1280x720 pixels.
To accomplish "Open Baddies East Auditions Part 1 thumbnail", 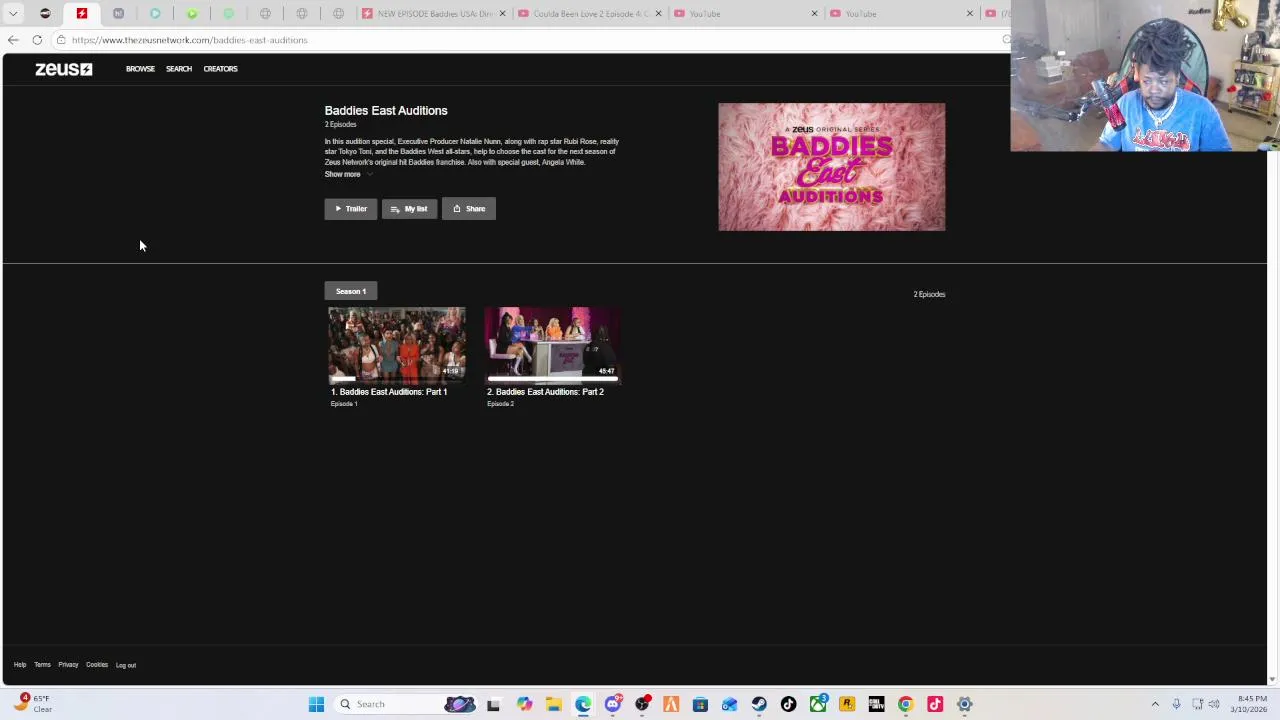I will pyautogui.click(x=397, y=345).
